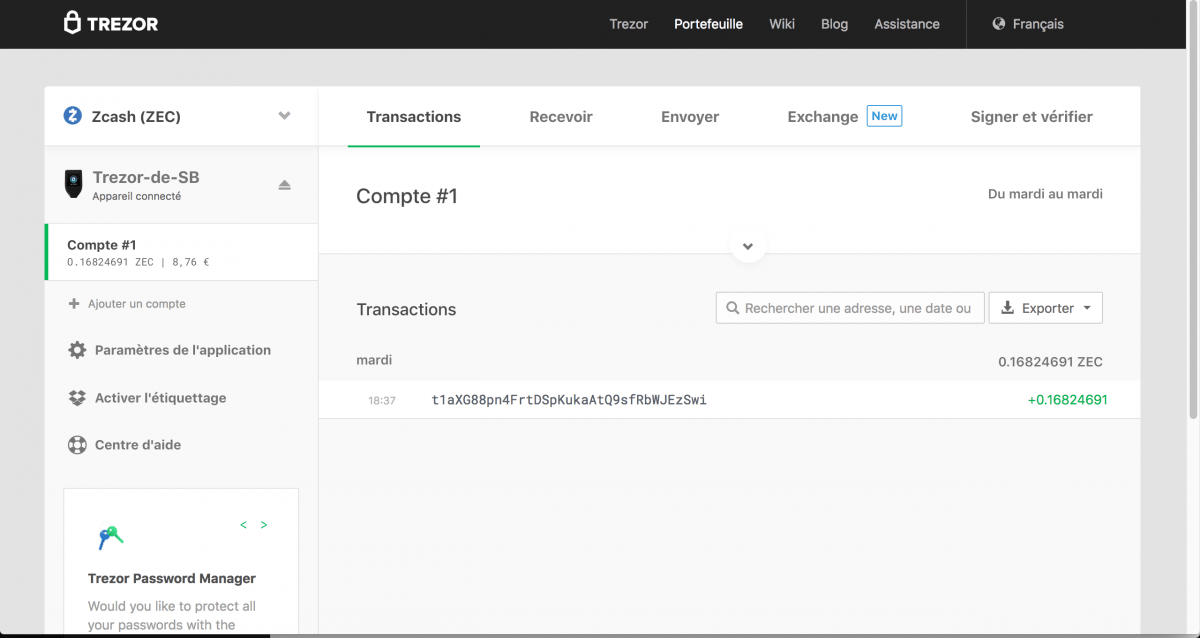This screenshot has width=1200, height=638.
Task: Eject the Trezor-de-SB device
Action: 284,185
